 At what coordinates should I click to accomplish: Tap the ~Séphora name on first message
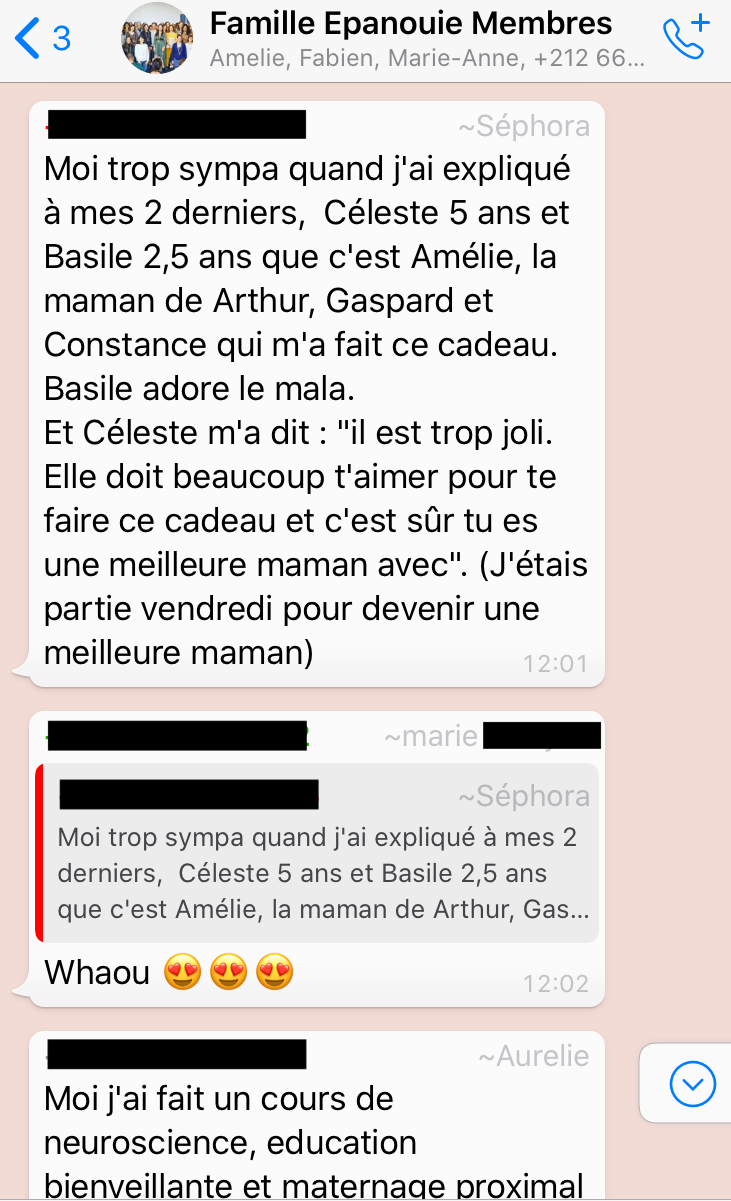pos(523,126)
